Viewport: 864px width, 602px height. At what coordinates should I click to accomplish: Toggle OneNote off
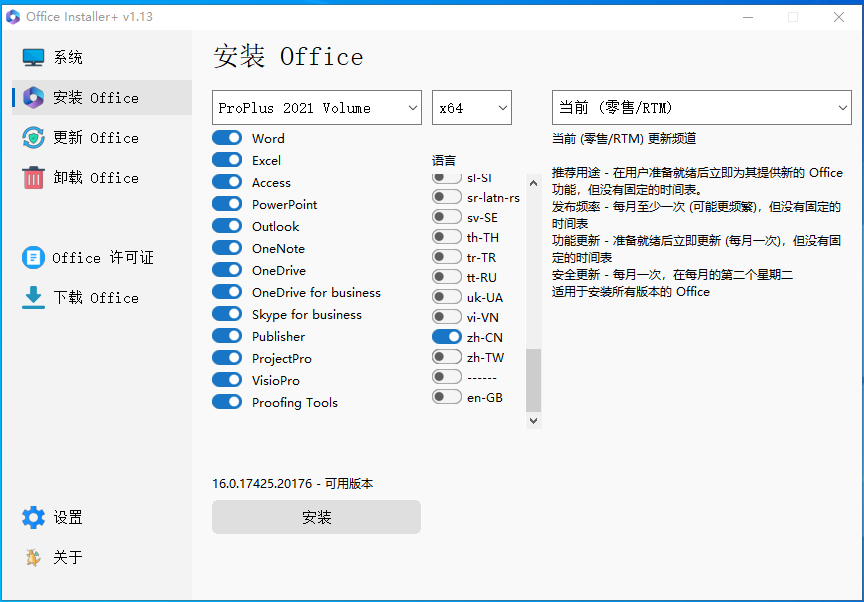227,248
